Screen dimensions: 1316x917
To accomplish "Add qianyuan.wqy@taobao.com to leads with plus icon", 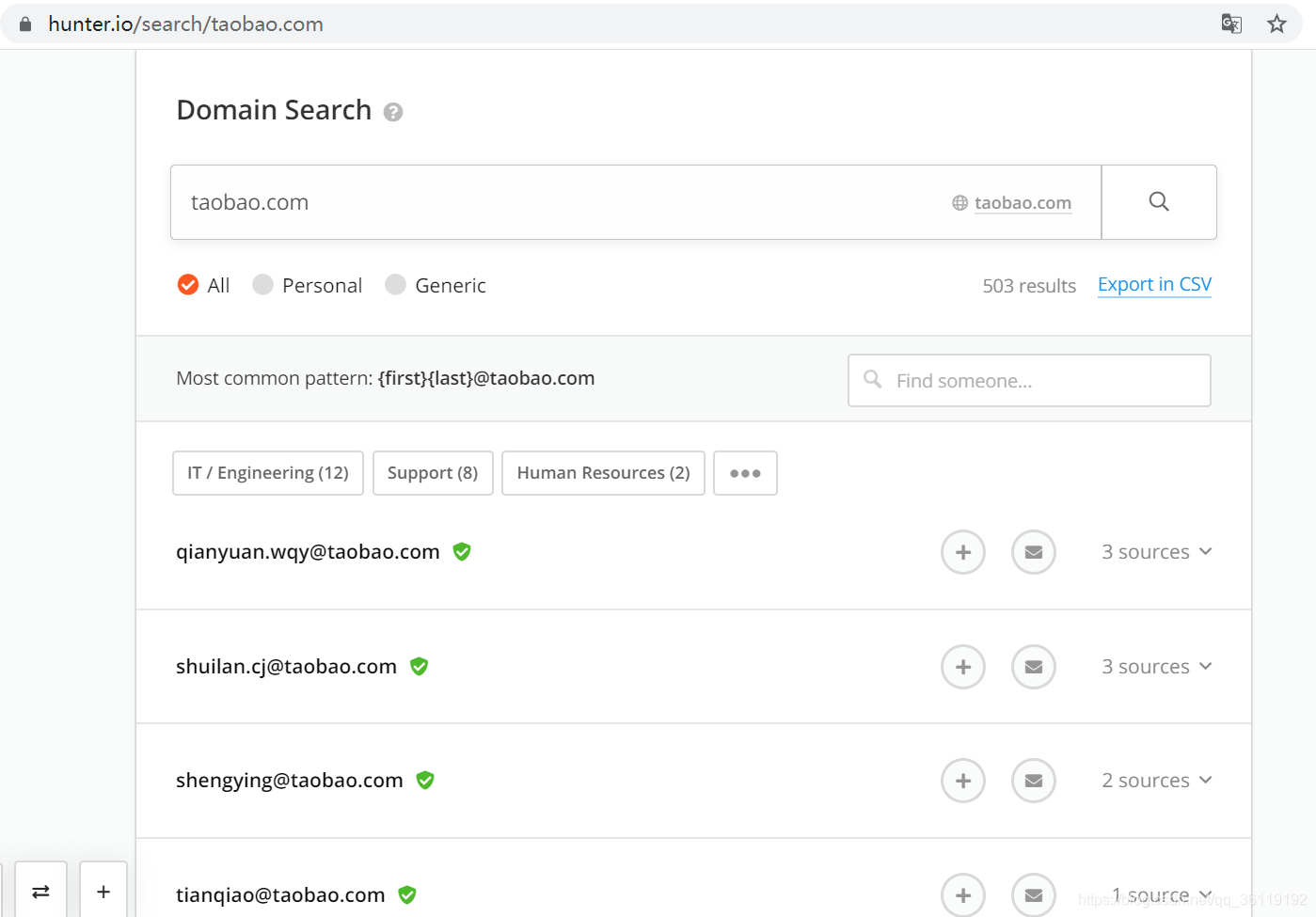I will point(963,552).
